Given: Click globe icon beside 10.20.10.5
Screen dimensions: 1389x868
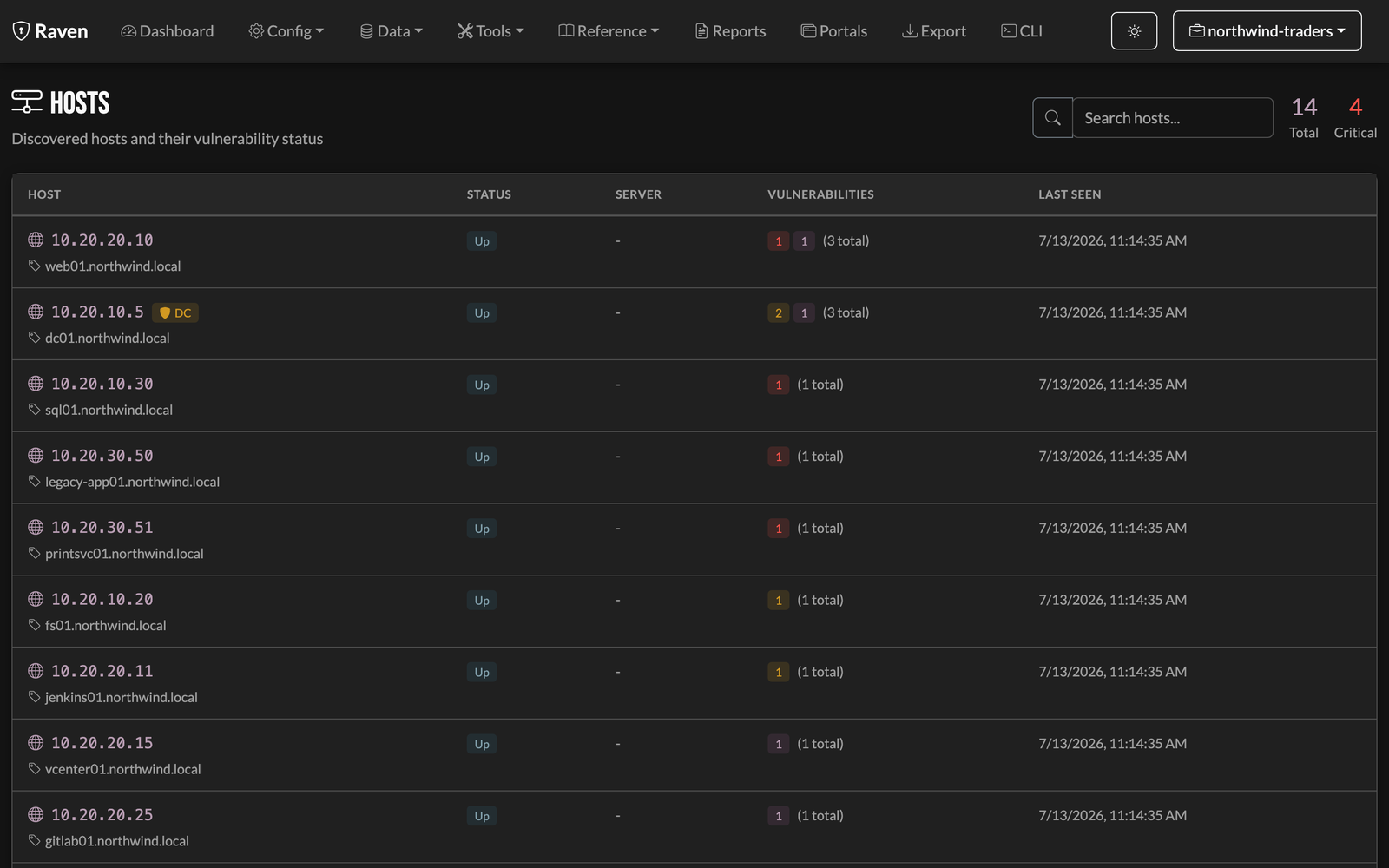Looking at the screenshot, I should (x=36, y=312).
